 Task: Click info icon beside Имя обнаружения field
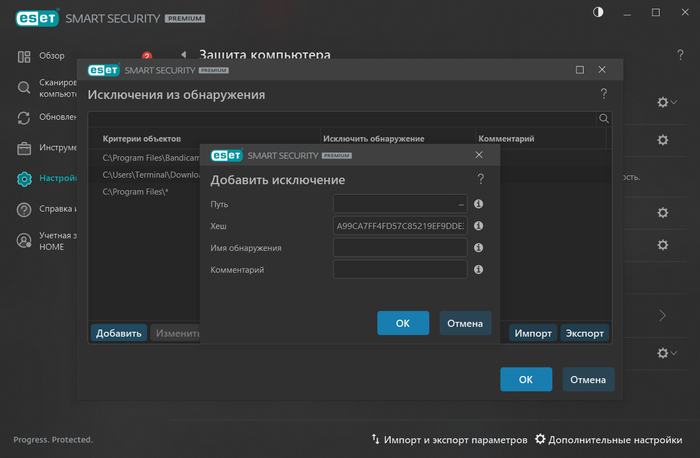click(478, 248)
